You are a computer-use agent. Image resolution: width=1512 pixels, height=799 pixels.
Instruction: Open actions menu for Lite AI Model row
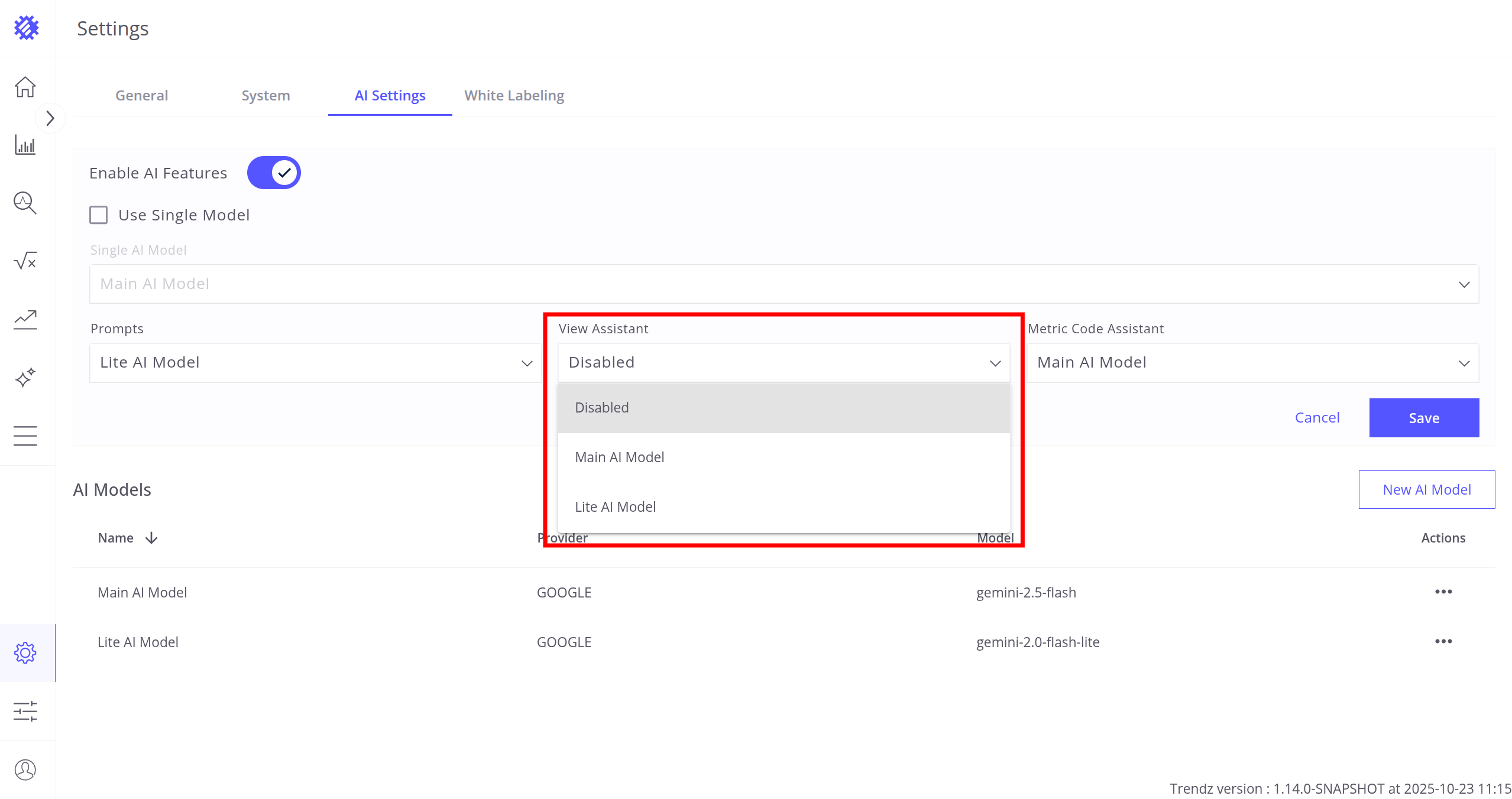click(x=1443, y=642)
